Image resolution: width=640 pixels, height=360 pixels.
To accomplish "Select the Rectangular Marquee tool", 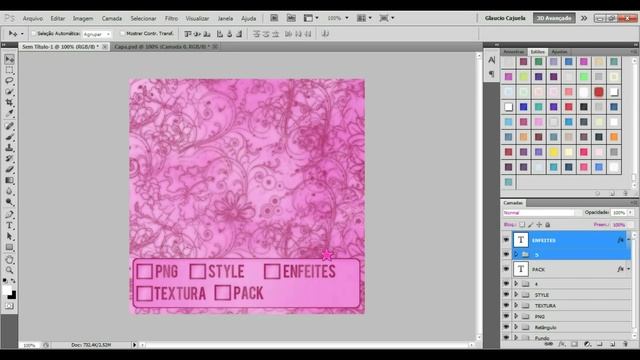I will [x=9, y=70].
